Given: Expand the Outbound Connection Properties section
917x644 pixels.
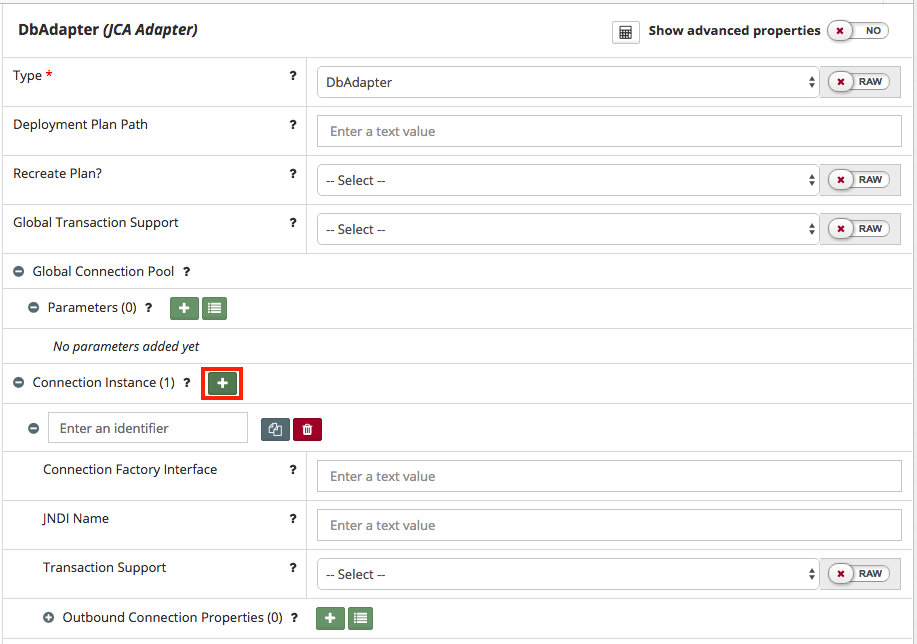Looking at the screenshot, I should point(48,618).
